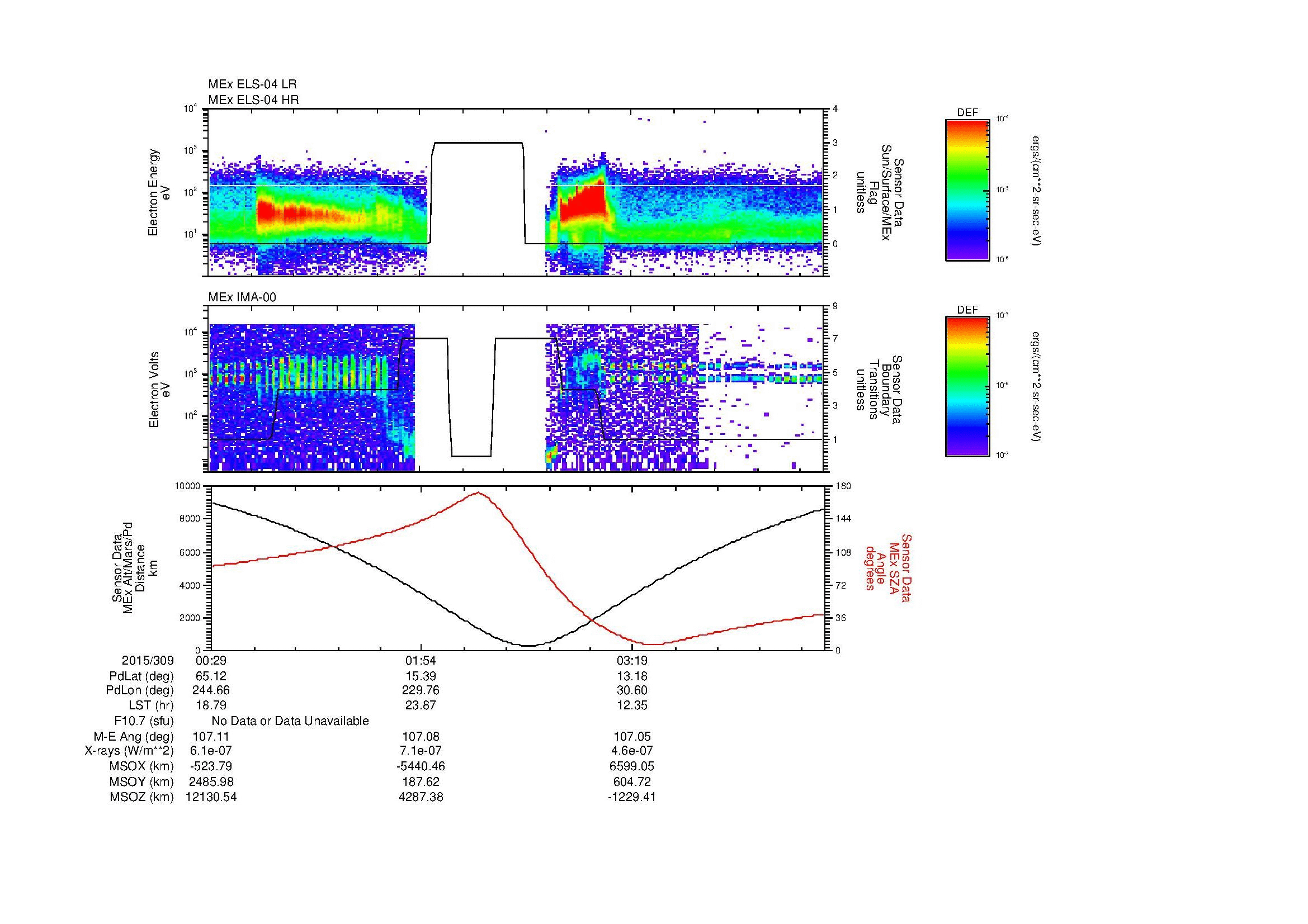Click the 'MSOZ (km)' row label
1308x924 pixels.
(x=142, y=798)
